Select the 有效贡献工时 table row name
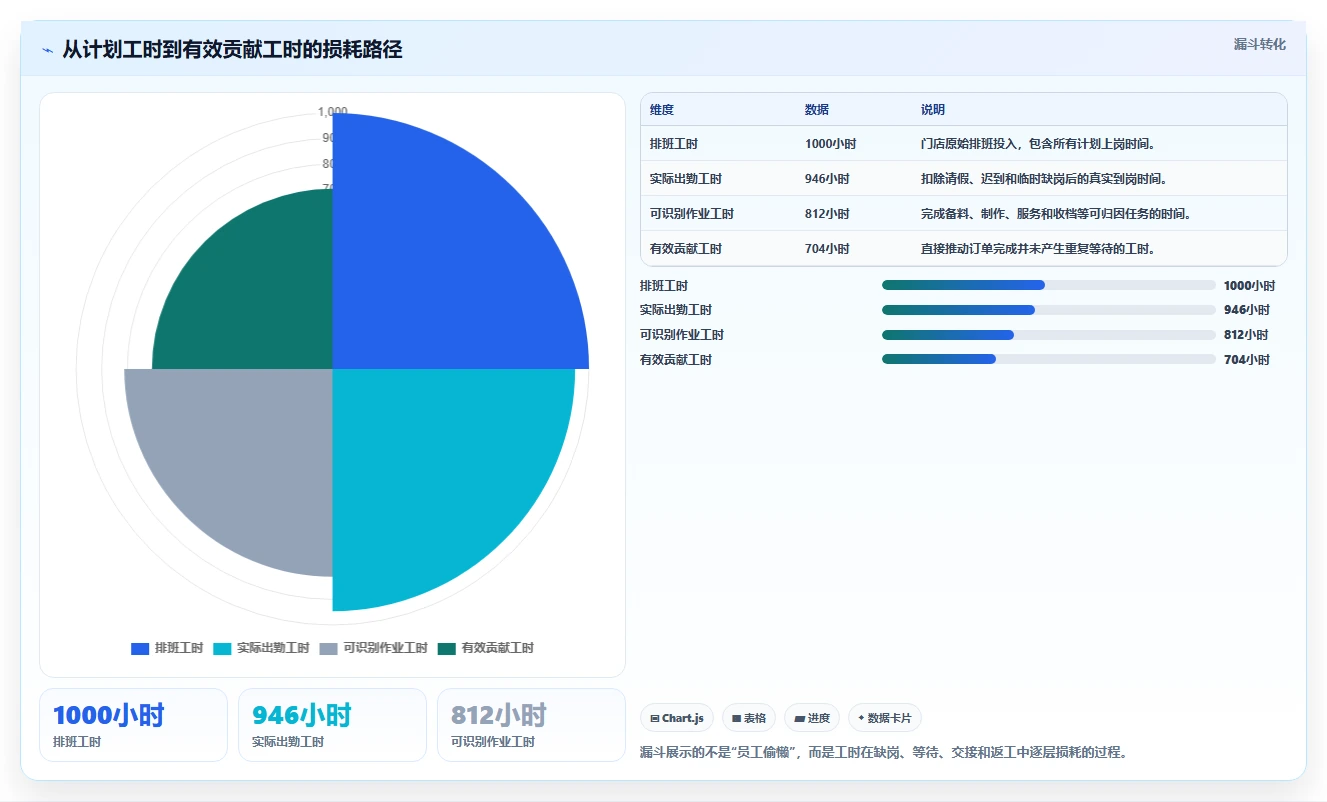 (686, 249)
